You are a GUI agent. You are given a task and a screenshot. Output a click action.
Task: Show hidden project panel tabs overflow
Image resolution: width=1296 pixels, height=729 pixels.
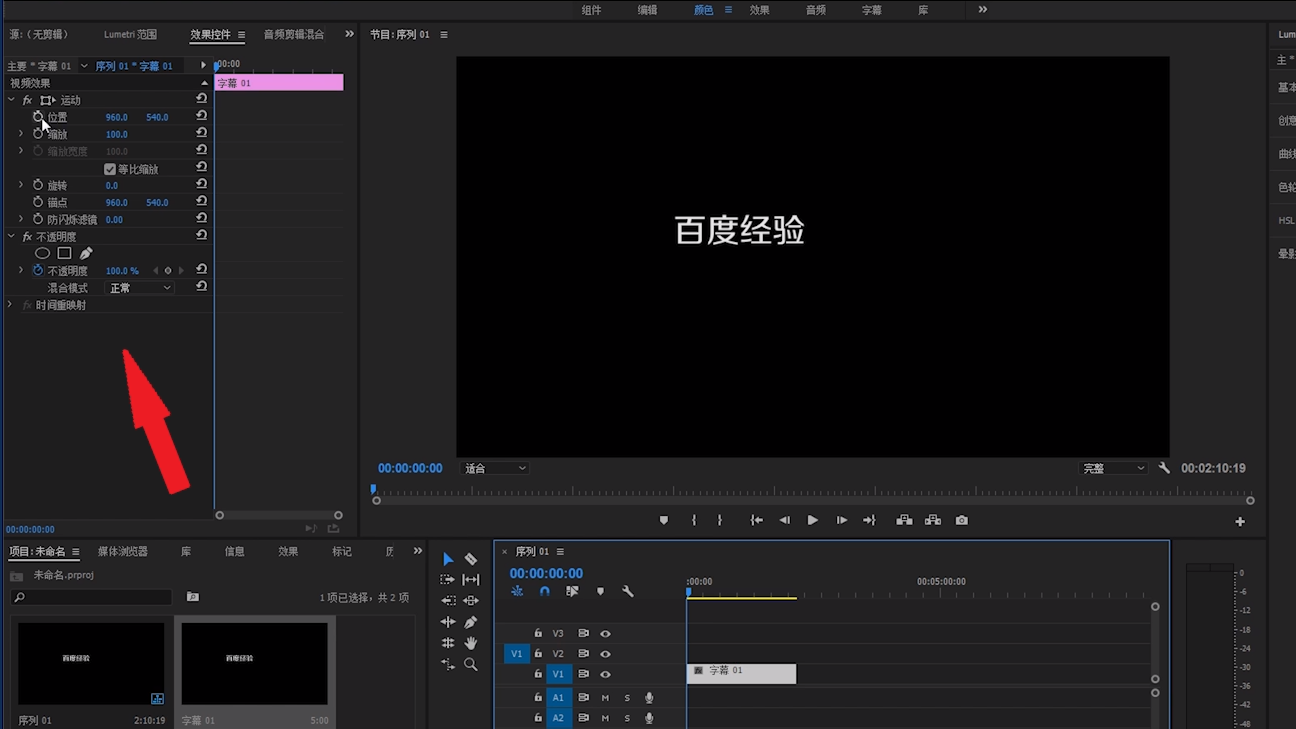coord(418,551)
